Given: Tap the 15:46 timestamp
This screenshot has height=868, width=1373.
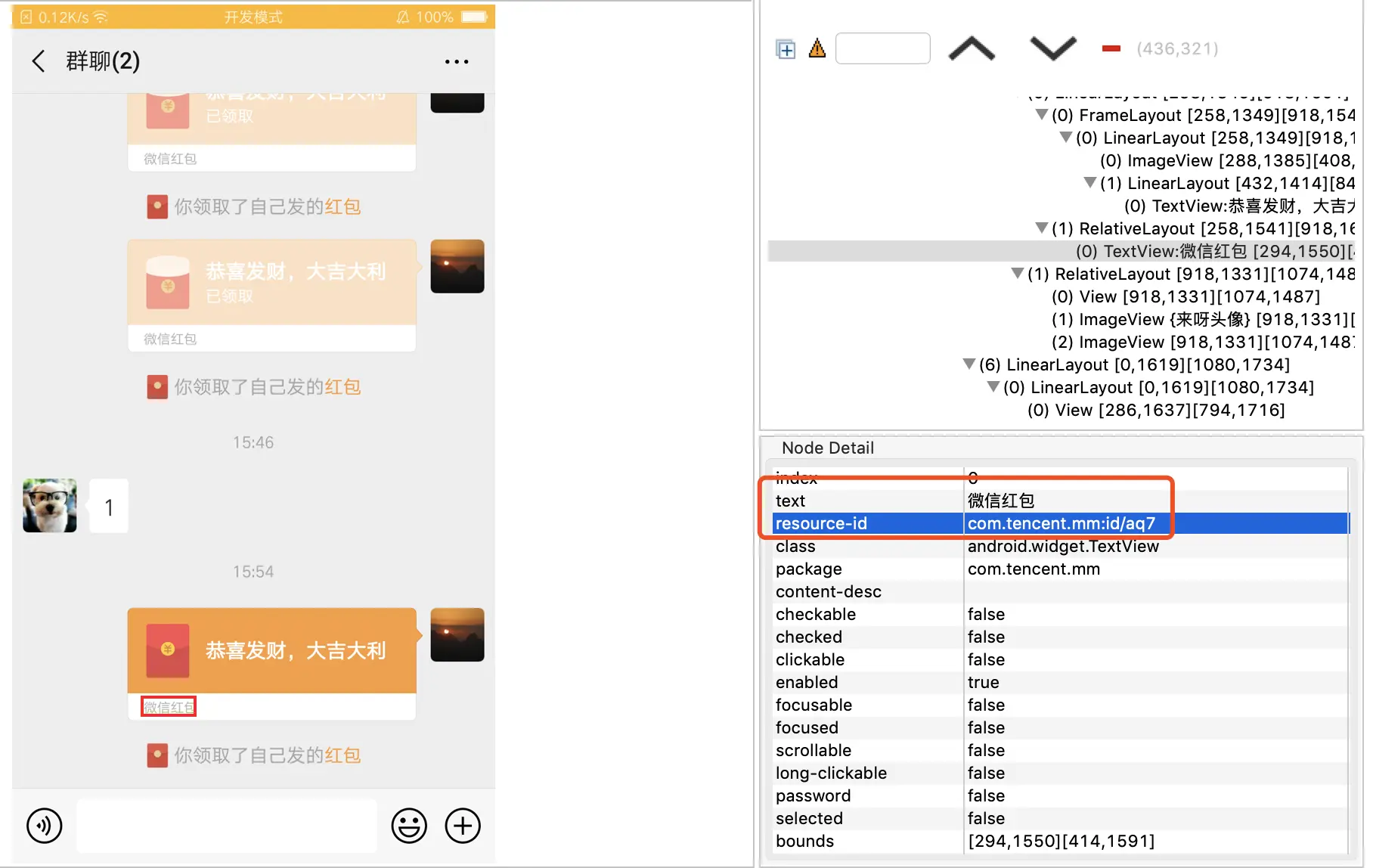Looking at the screenshot, I should click(x=253, y=442).
